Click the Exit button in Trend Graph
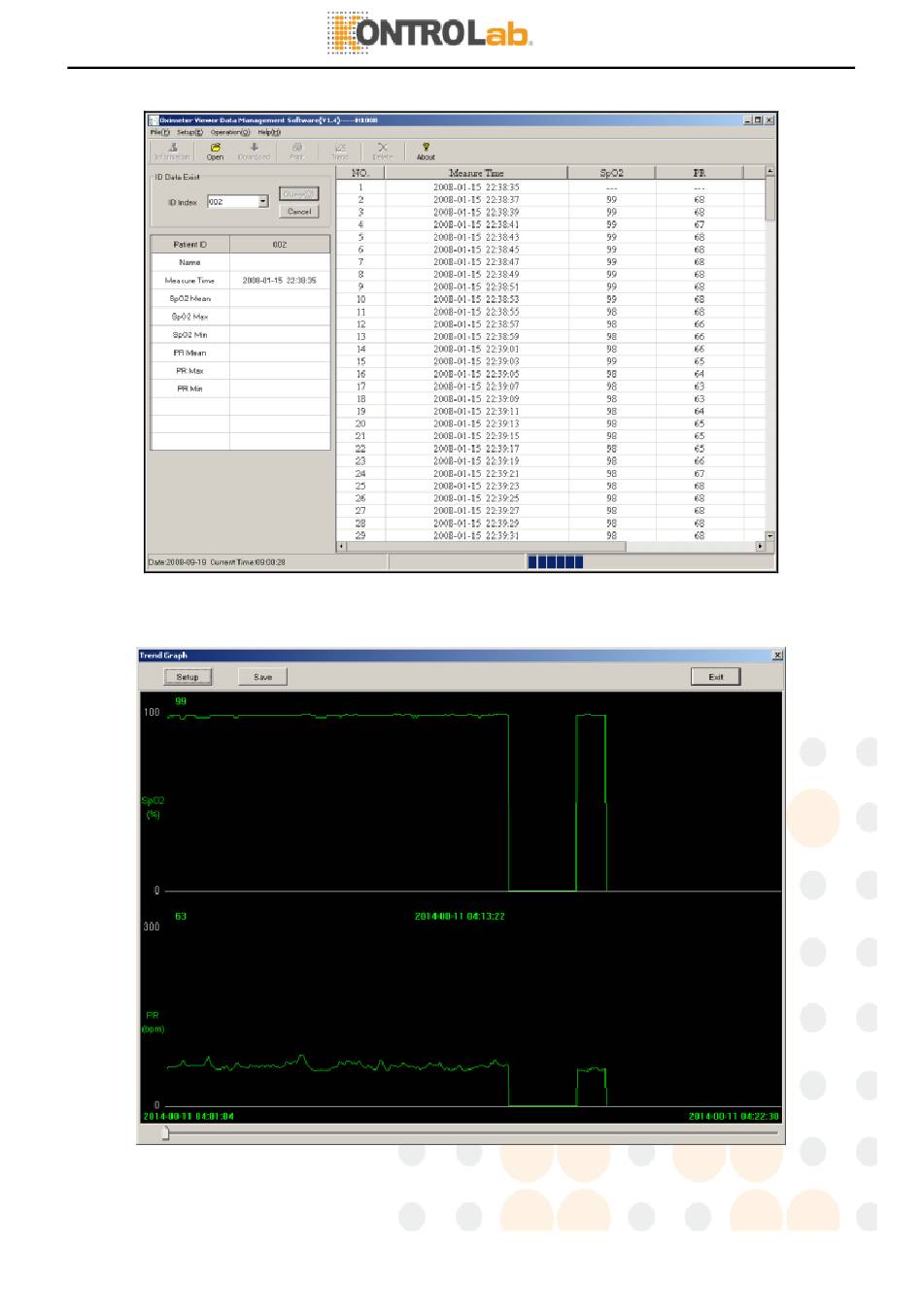Viewport: 923px width, 1316px height. (x=716, y=677)
